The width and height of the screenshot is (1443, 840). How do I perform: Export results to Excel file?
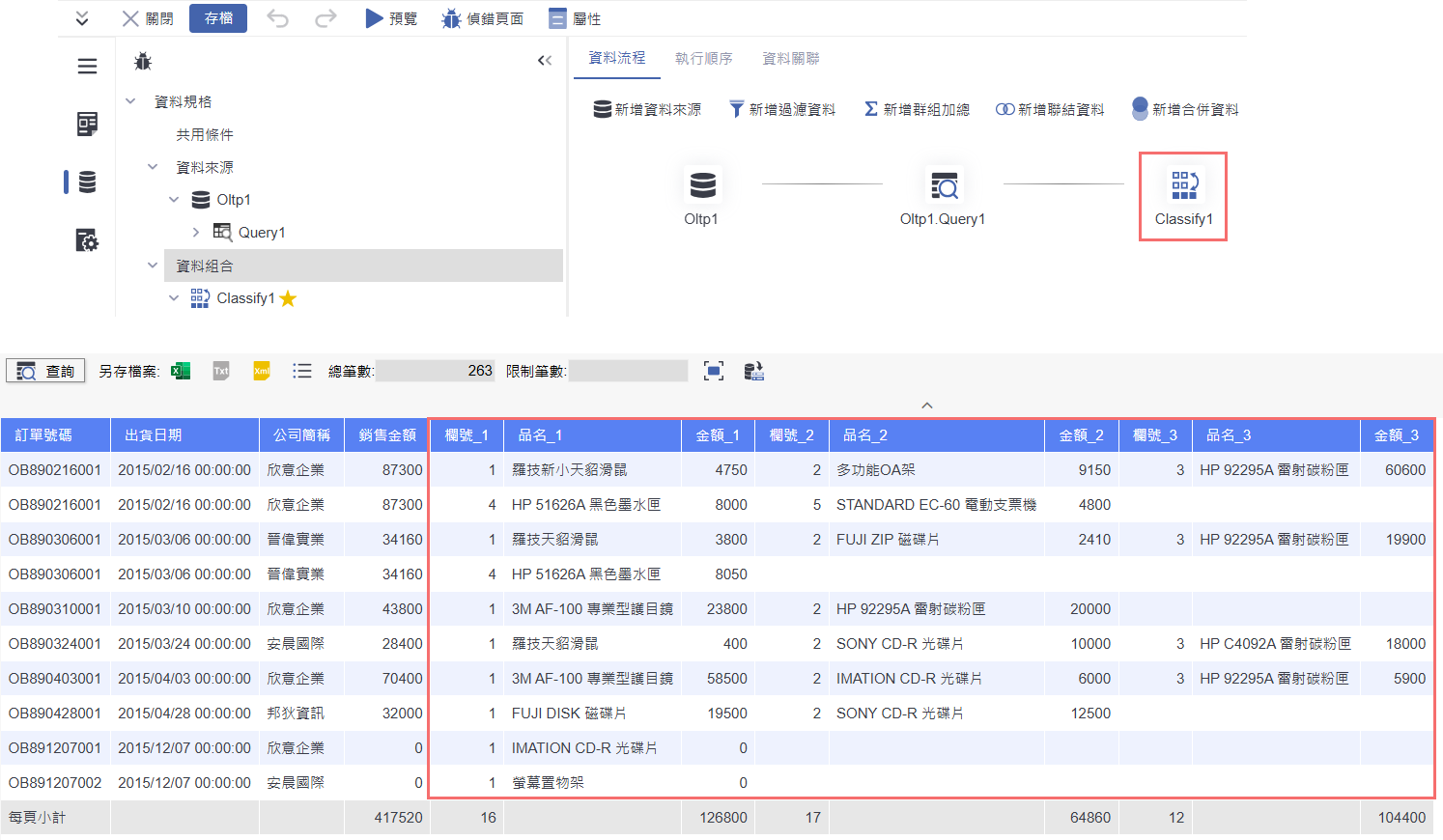coord(181,371)
